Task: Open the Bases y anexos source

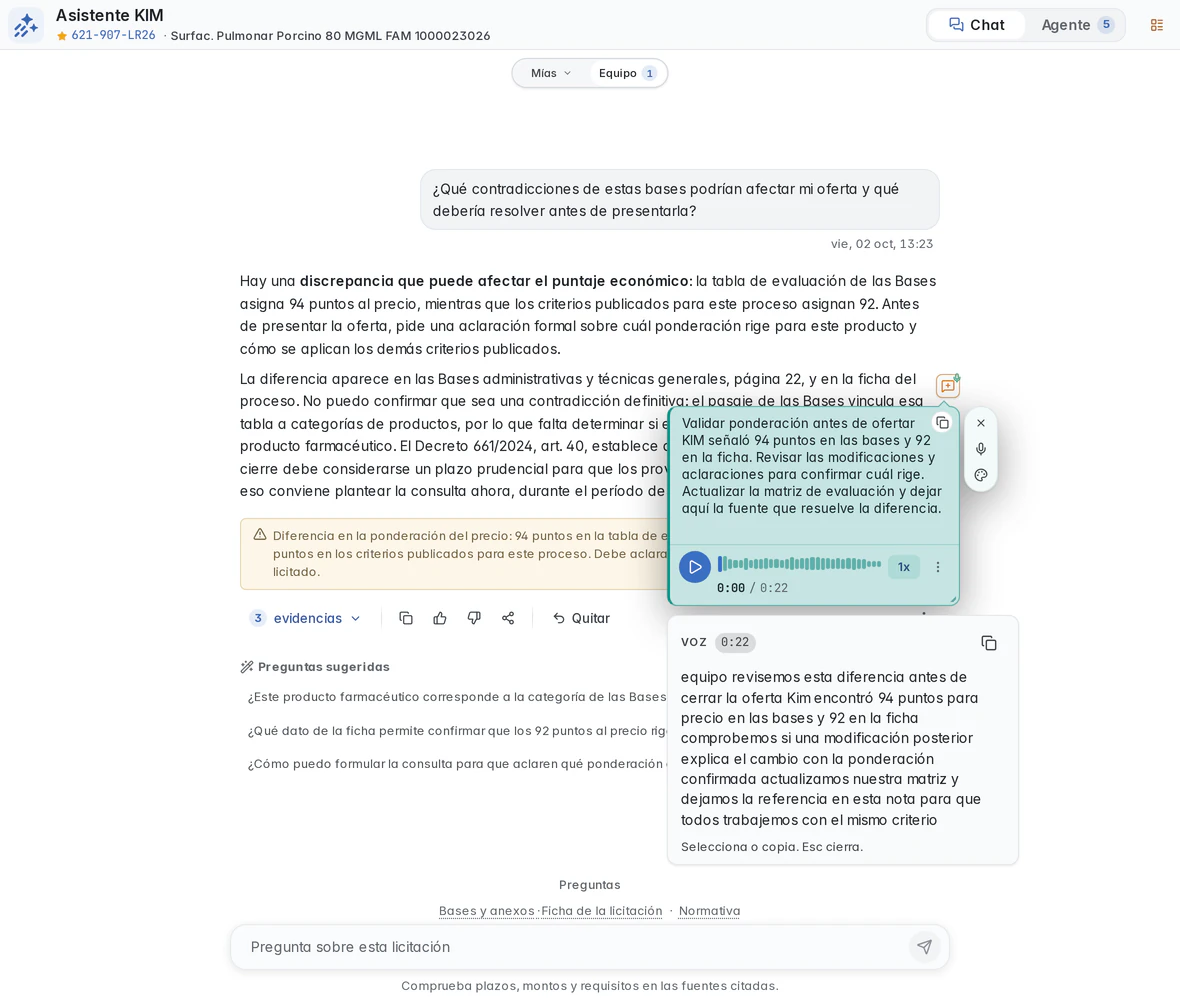Action: pyautogui.click(x=486, y=910)
